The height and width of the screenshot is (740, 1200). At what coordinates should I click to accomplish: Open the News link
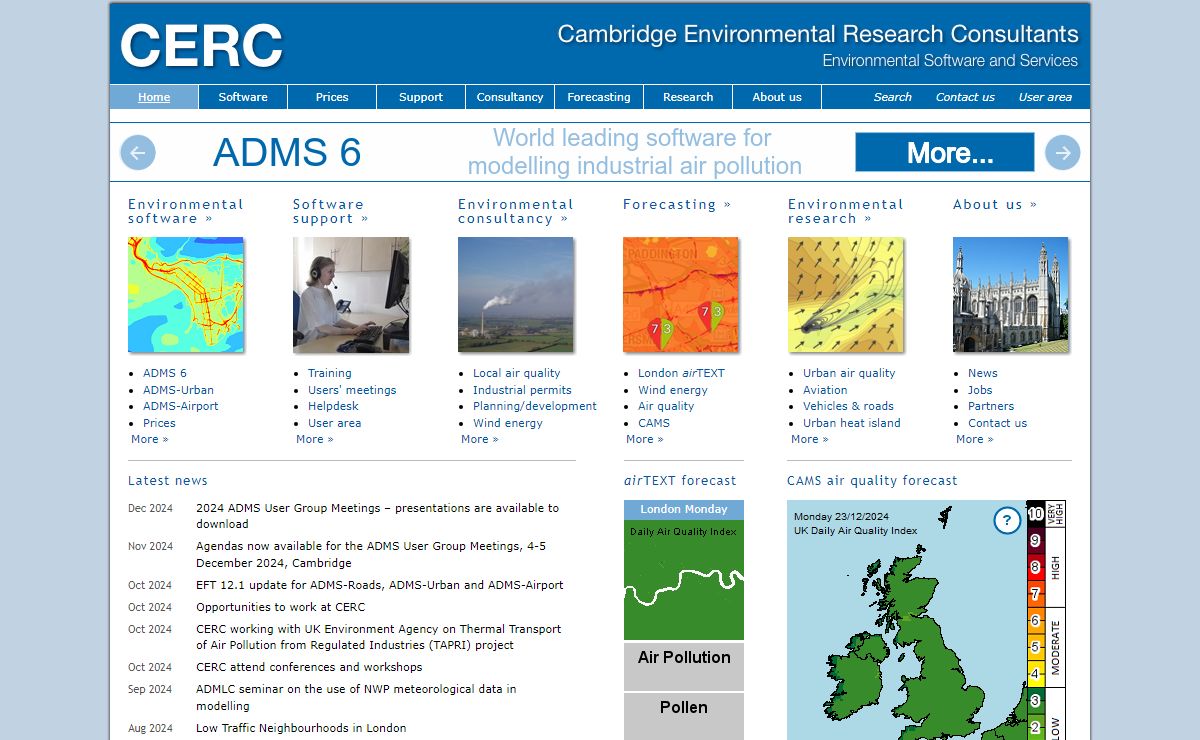[983, 373]
